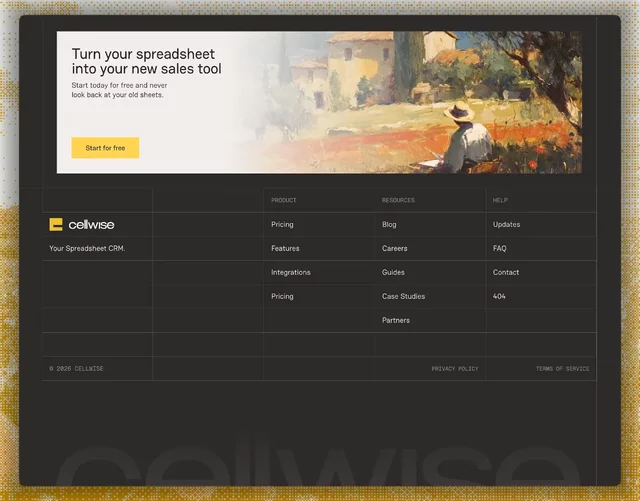
Task: Click the 'Turn your spreadsheet' headline
Action: click(147, 61)
